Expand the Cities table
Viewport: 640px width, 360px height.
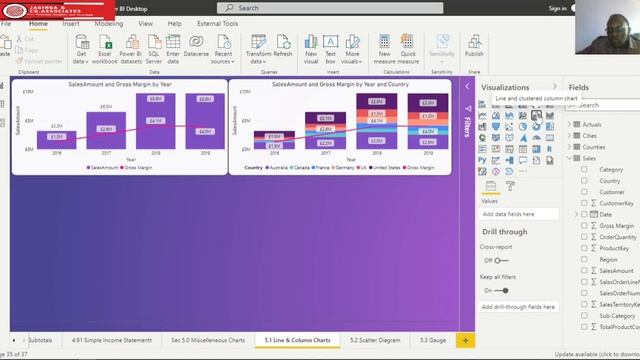click(x=569, y=136)
